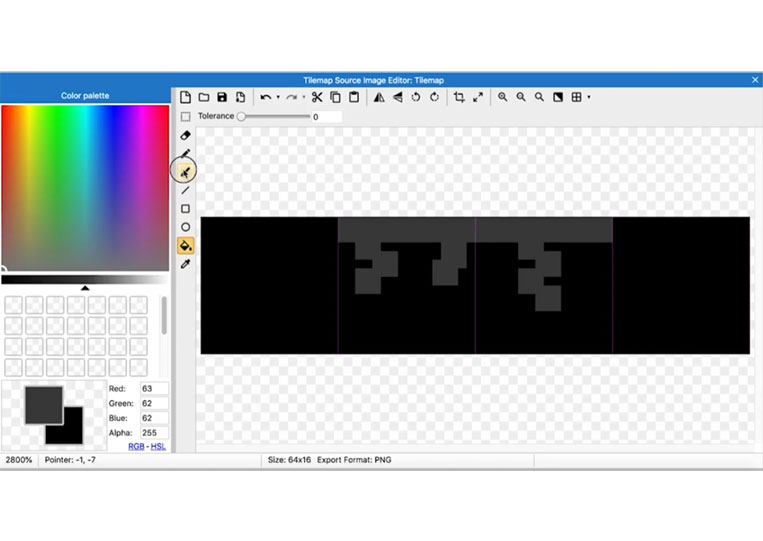Viewport: 763px width, 541px height.
Task: Open an image file with the folder icon
Action: (x=204, y=97)
